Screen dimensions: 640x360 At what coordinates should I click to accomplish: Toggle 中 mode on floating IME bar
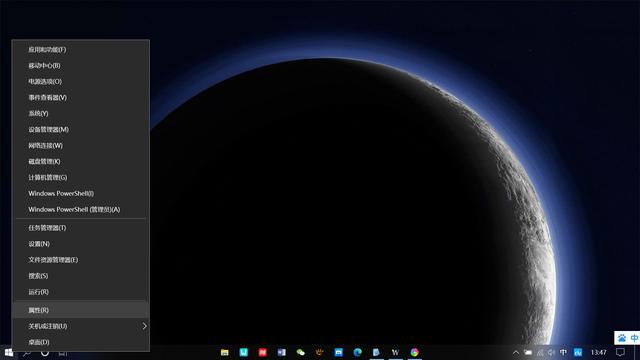[634, 338]
